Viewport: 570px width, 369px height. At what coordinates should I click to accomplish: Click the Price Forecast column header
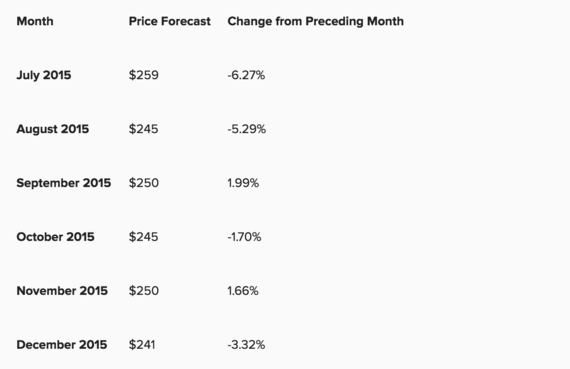point(170,21)
